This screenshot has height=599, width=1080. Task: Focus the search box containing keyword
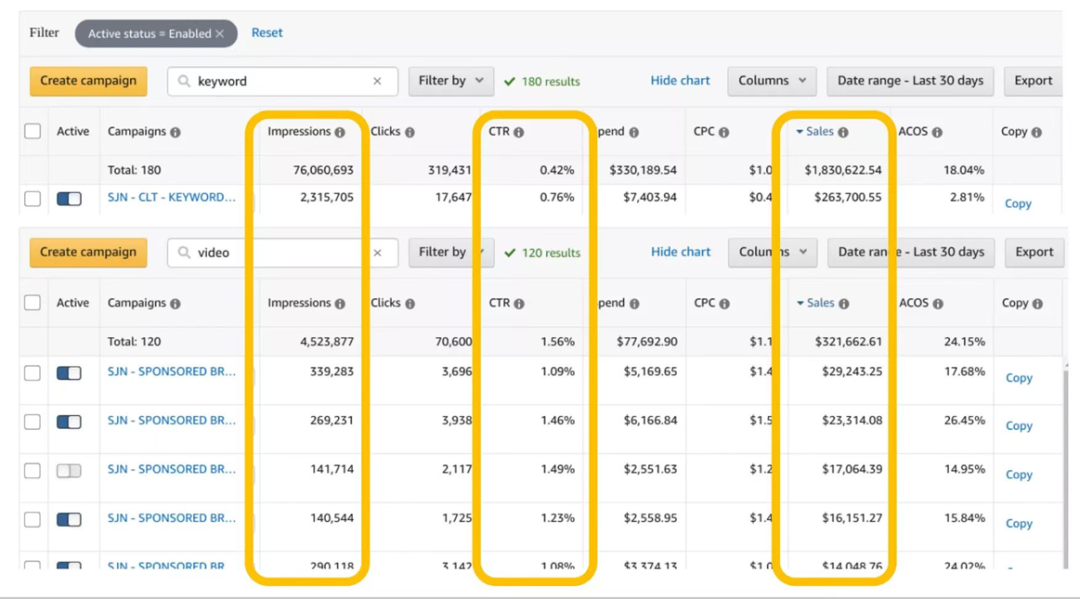[282, 81]
